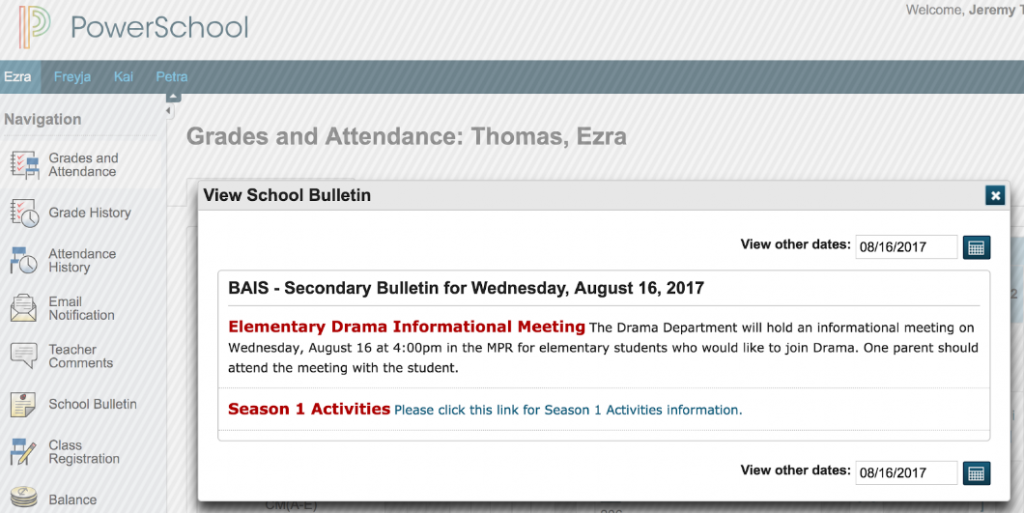
Task: Open the Grade History icon
Action: tap(24, 213)
